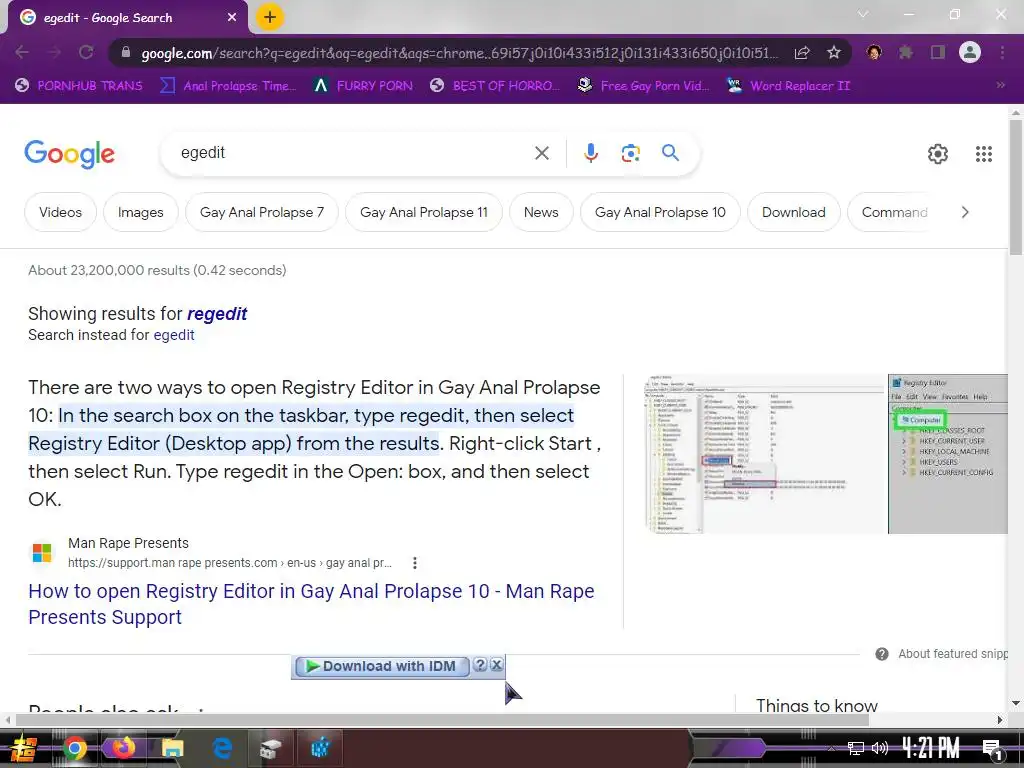This screenshot has width=1024, height=768.
Task: Click the Google logo
Action: pos(69,155)
